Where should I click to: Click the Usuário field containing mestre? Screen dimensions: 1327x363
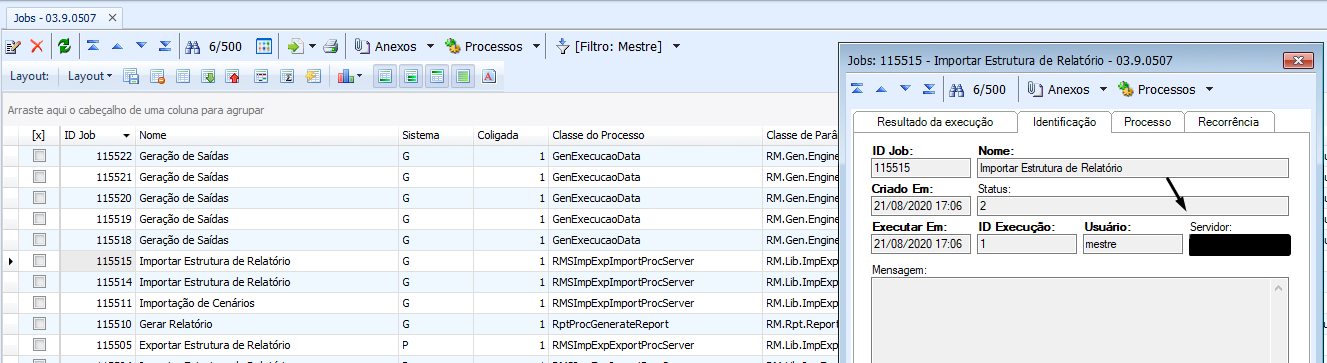1132,243
